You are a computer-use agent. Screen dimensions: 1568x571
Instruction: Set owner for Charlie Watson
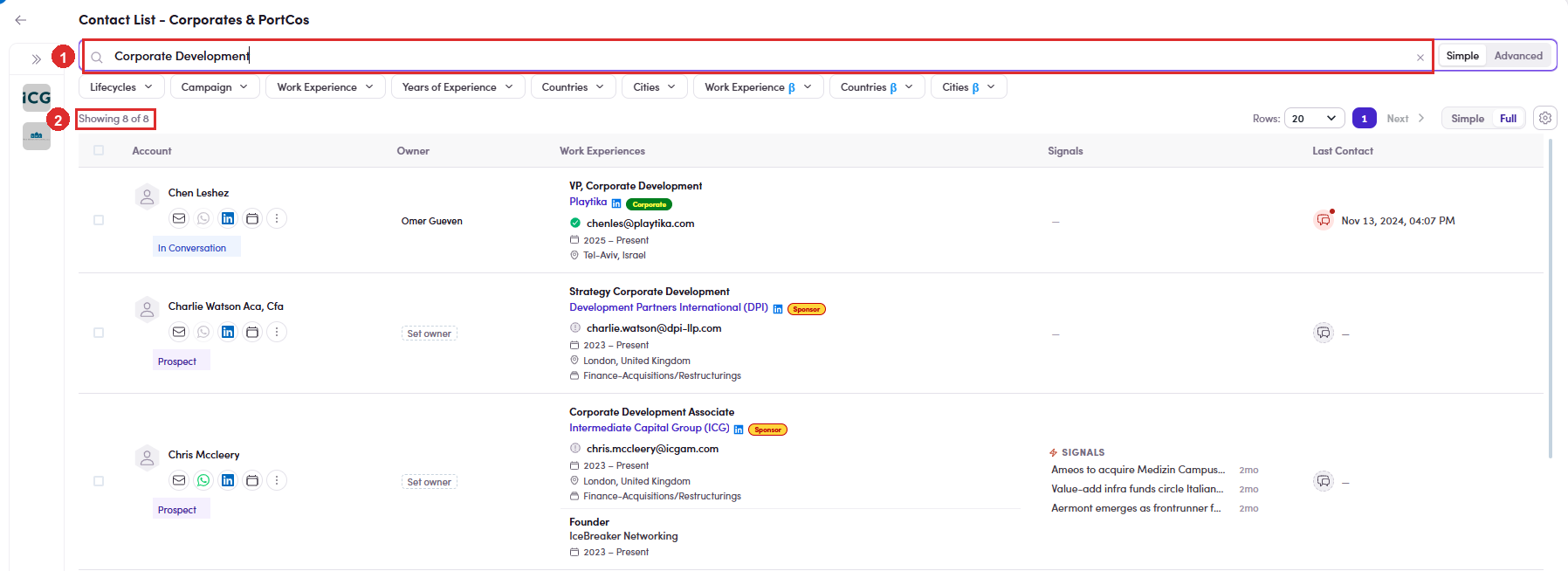tap(430, 334)
